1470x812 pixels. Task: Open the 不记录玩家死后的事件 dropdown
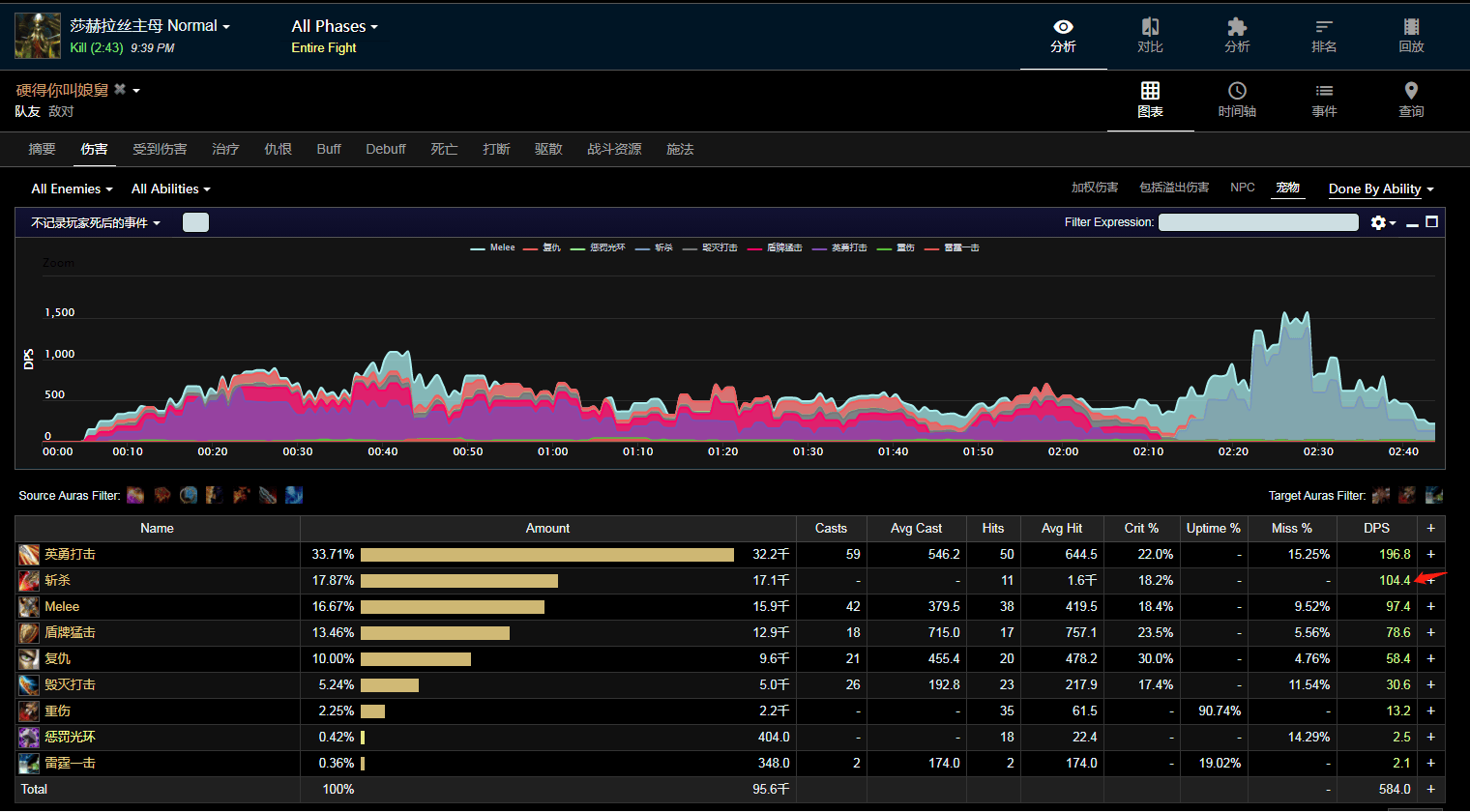pyautogui.click(x=95, y=223)
